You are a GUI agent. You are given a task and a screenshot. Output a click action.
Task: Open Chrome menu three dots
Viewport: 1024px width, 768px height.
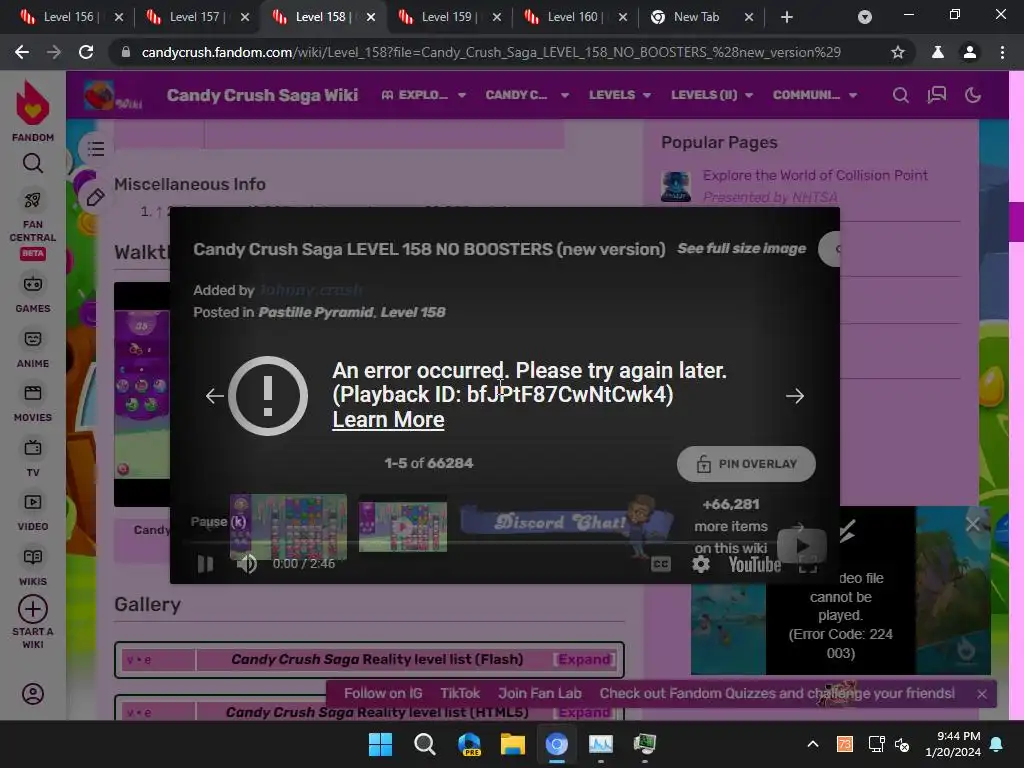point(1002,52)
